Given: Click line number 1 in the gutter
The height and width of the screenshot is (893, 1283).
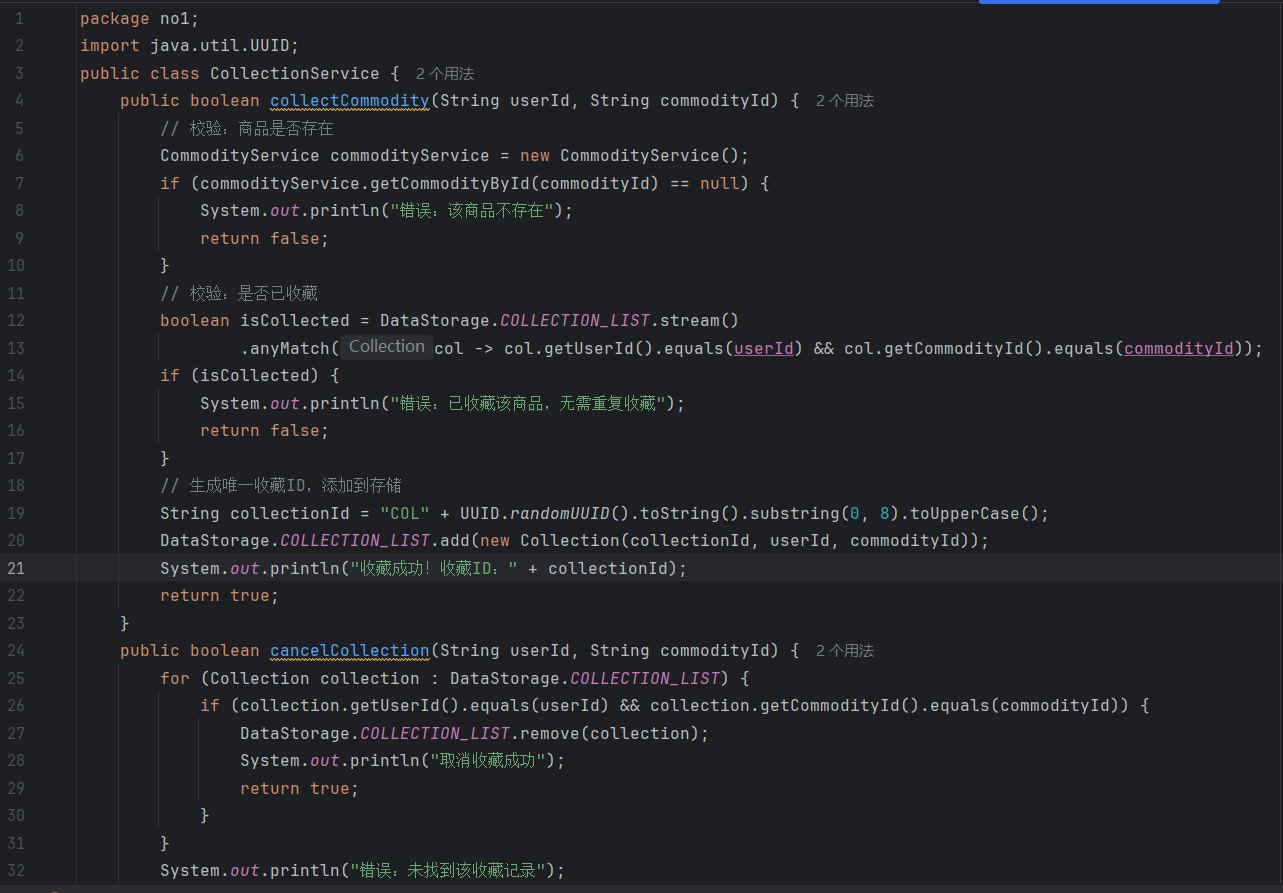Looking at the screenshot, I should [19, 19].
